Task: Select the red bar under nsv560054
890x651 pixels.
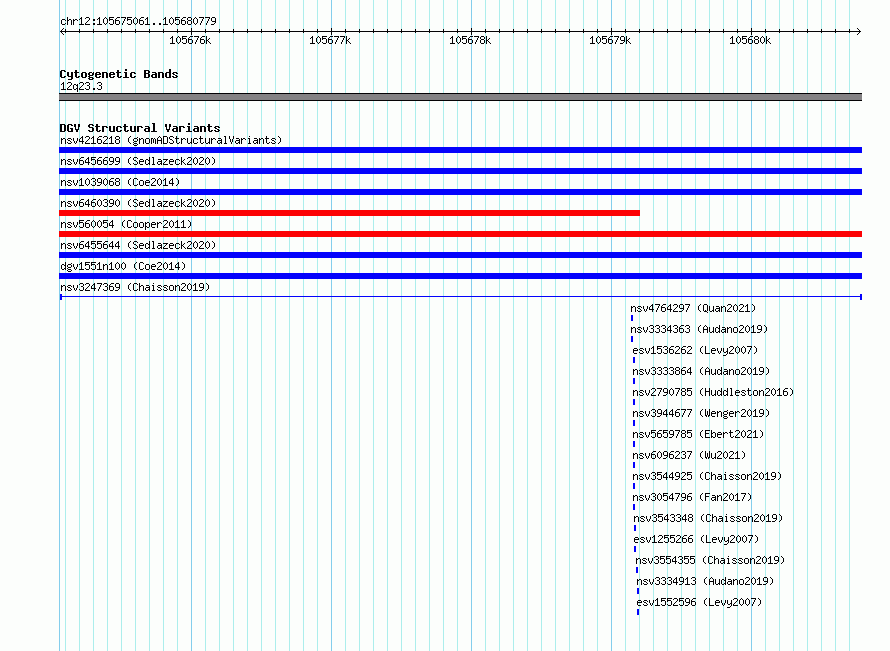Action: coord(460,234)
